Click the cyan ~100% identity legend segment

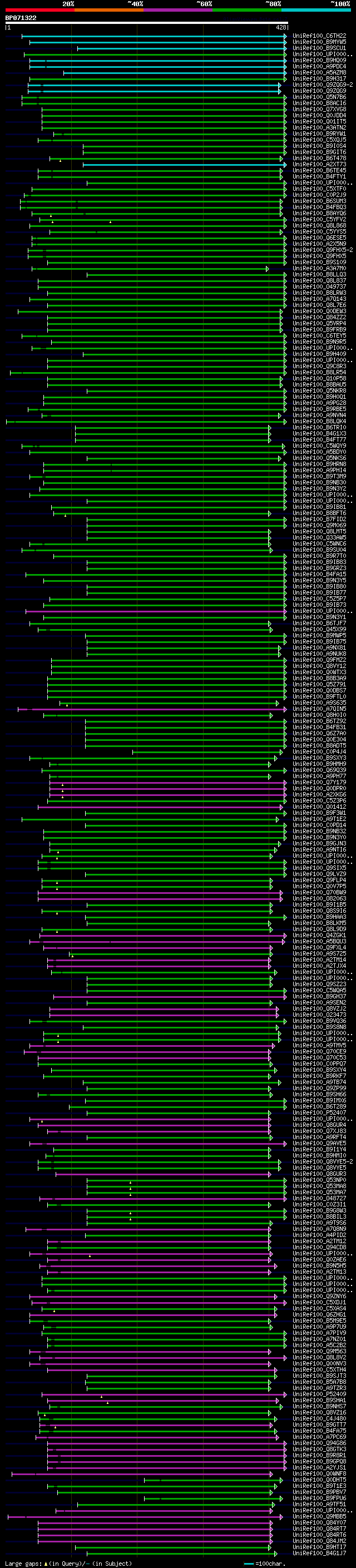pyautogui.click(x=316, y=10)
